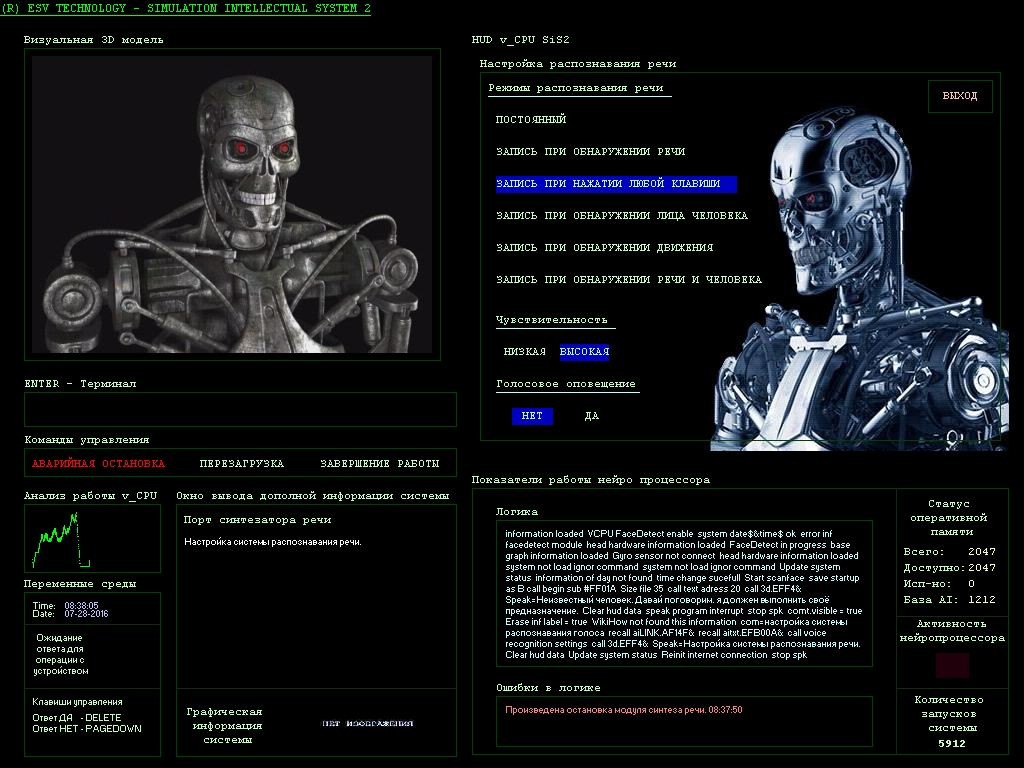
Task: Focus the ENTER terminal input field
Action: (240, 409)
